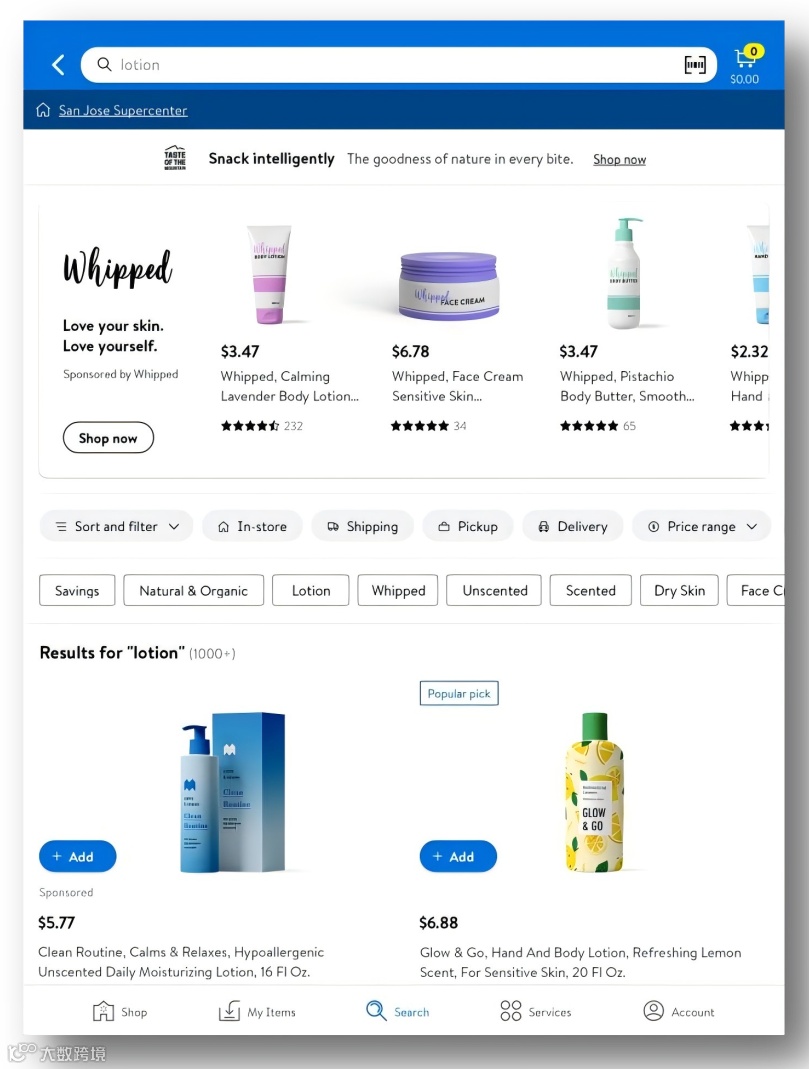
Task: Open the Shop tab icon
Action: click(103, 1011)
